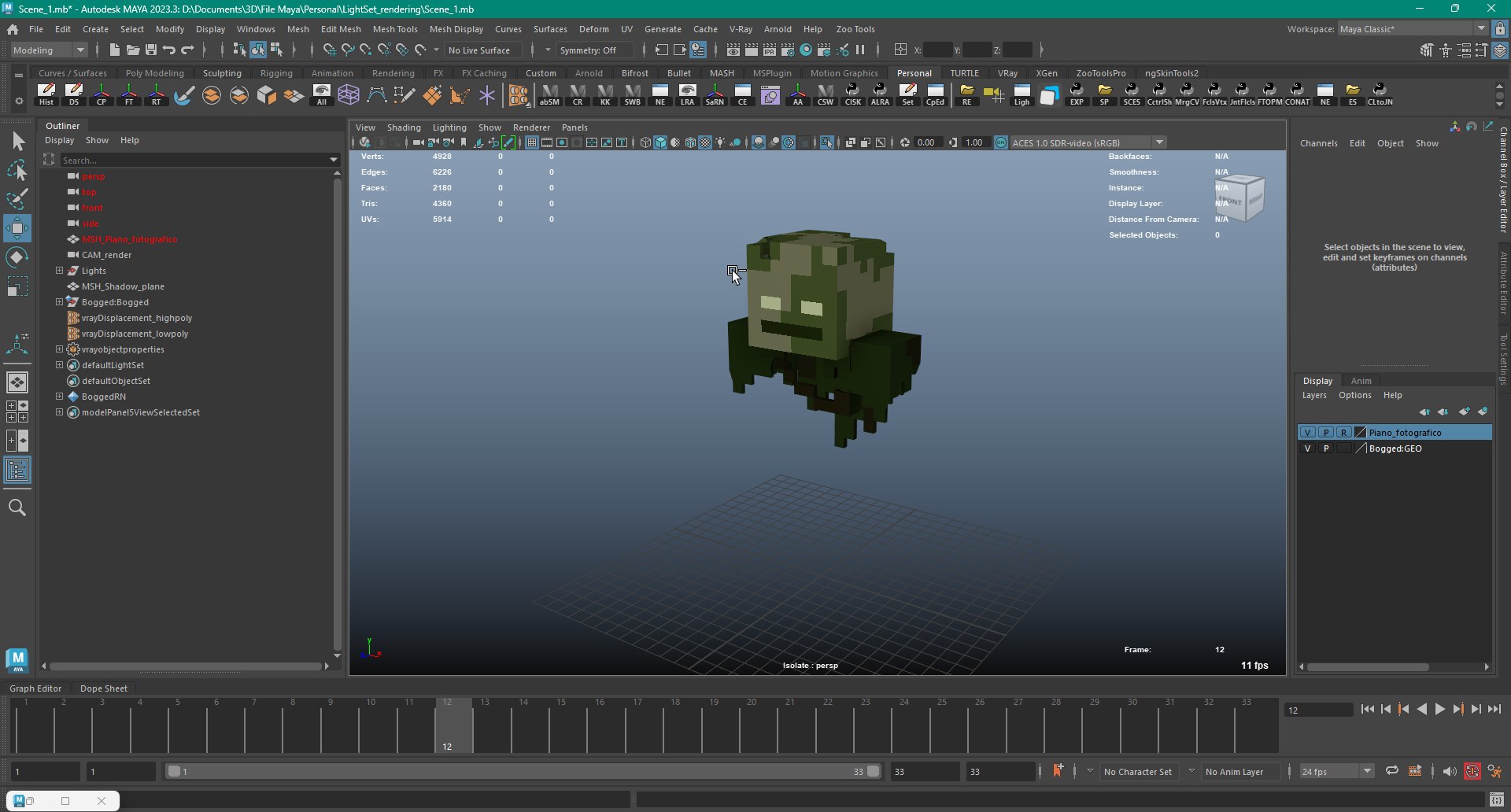The height and width of the screenshot is (812, 1511).
Task: Expand the Lights group in Outliner
Action: 59,271
